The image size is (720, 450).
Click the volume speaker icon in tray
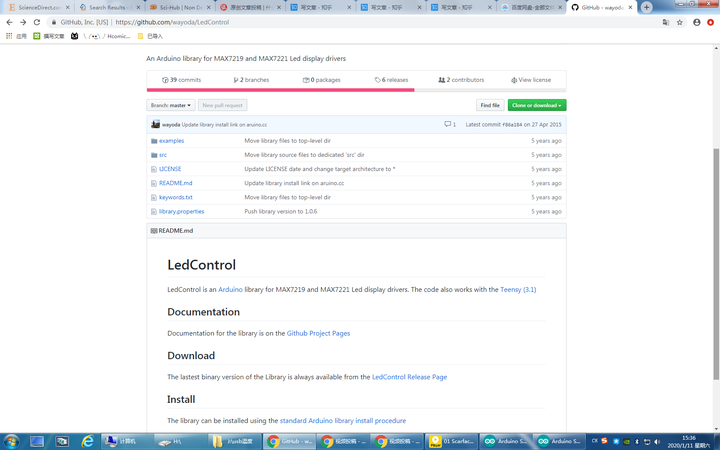click(x=657, y=441)
